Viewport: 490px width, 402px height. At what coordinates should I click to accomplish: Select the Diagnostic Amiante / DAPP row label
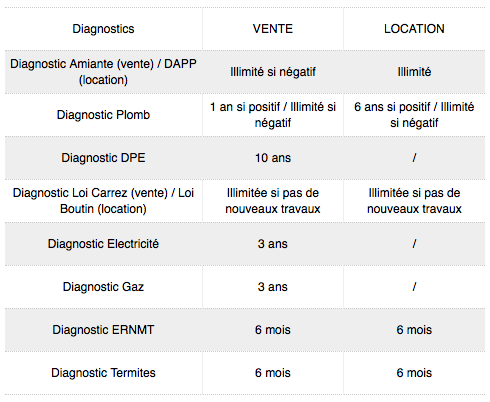click(103, 72)
